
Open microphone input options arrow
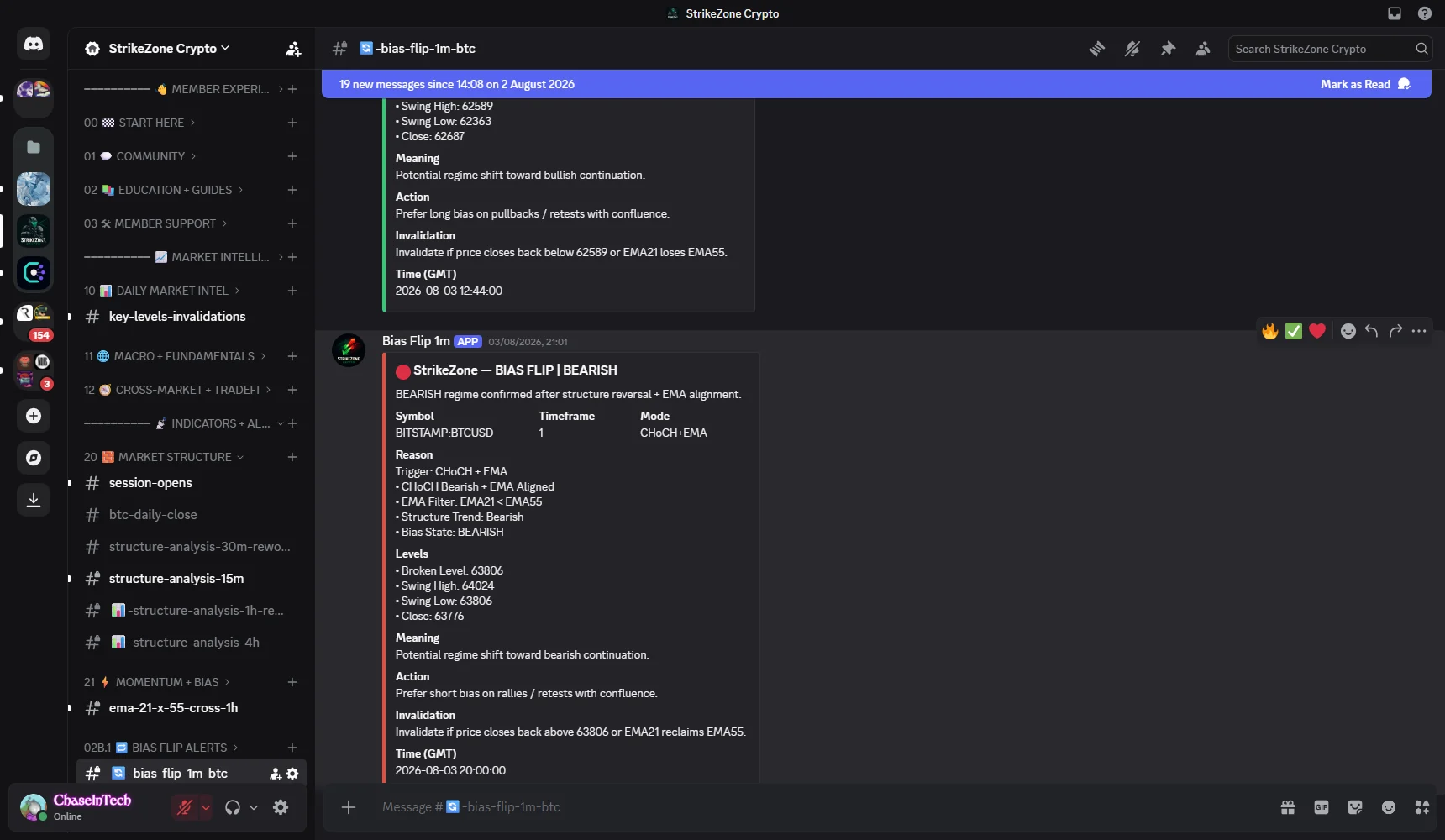tap(206, 807)
